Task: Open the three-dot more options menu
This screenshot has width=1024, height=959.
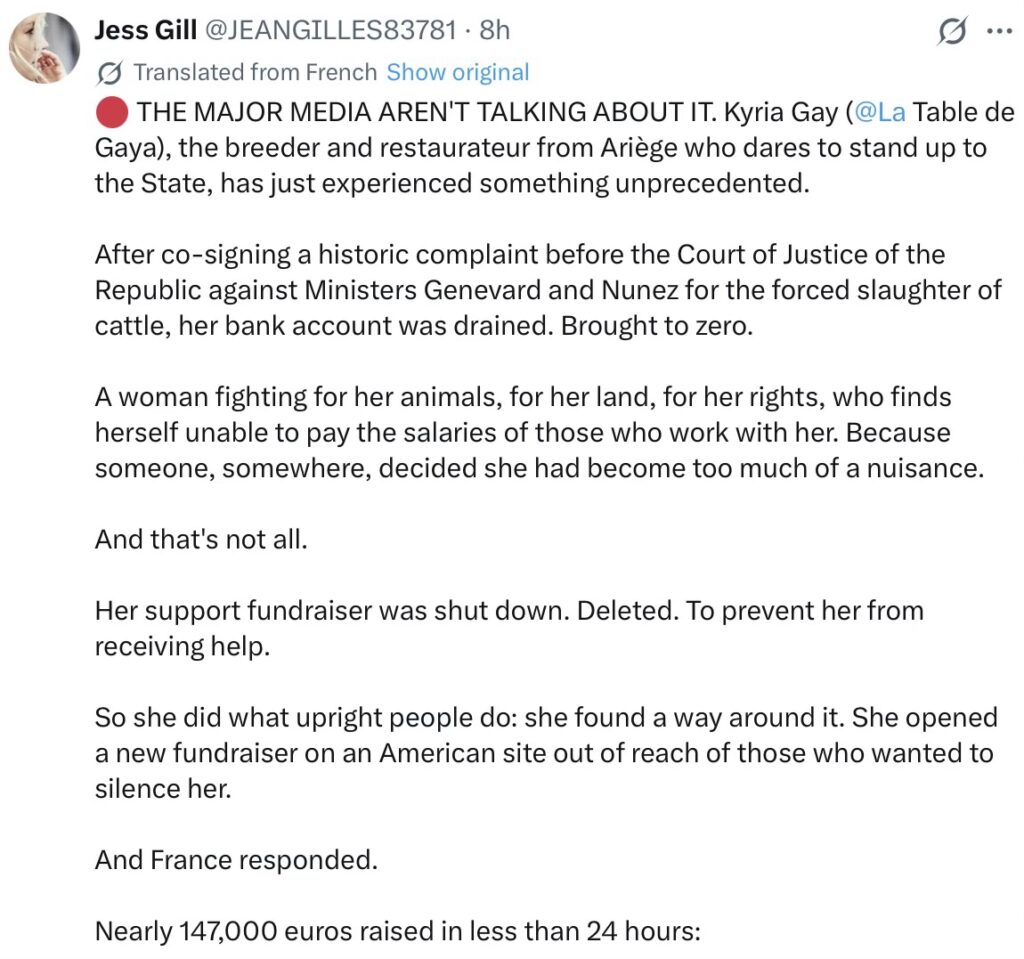Action: tap(999, 31)
